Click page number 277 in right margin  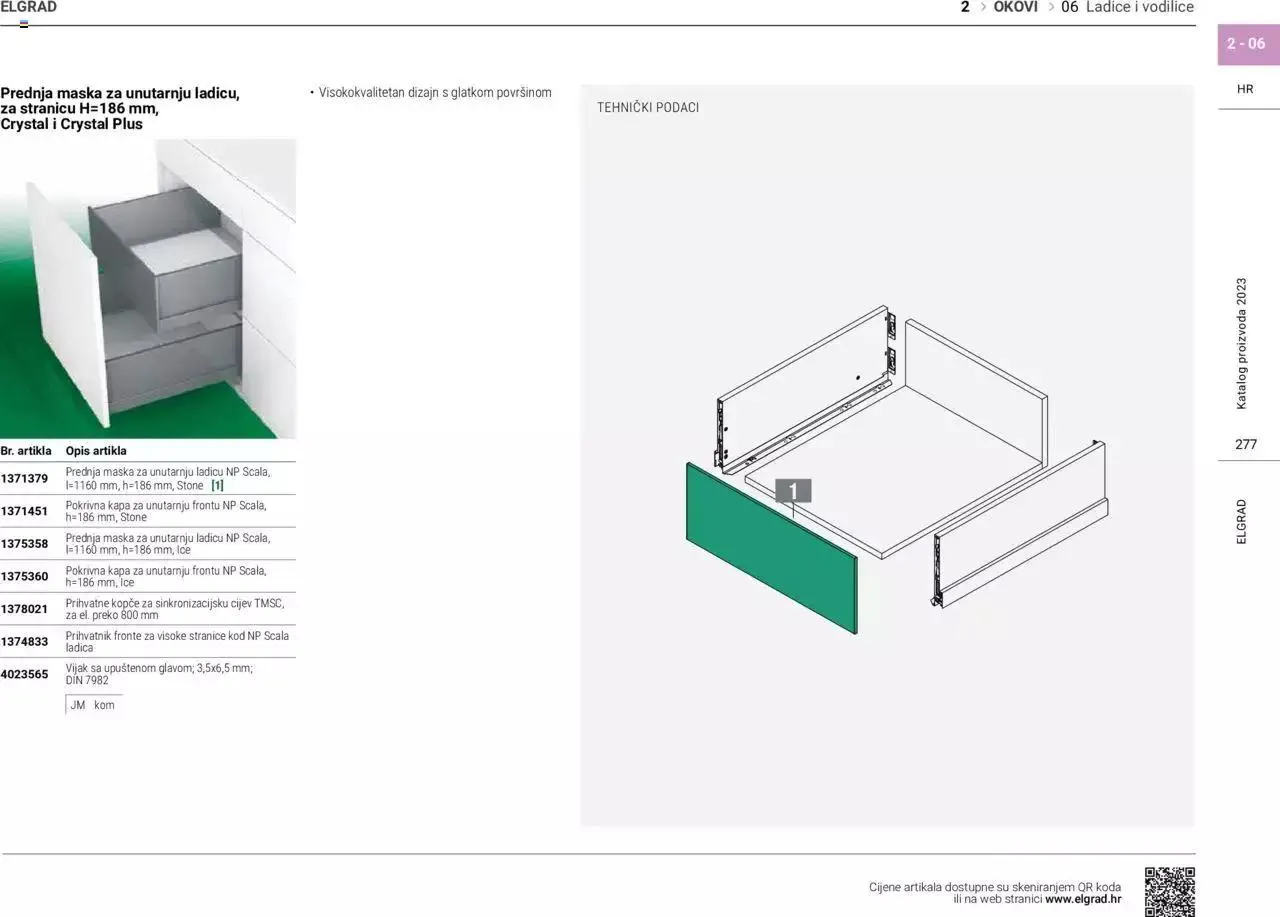tap(1245, 443)
